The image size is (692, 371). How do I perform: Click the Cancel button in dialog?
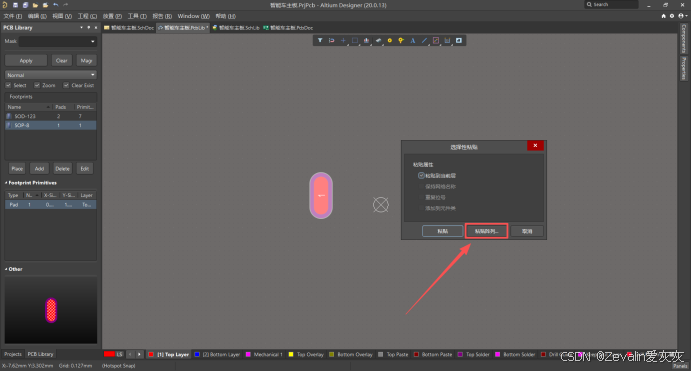coord(527,231)
